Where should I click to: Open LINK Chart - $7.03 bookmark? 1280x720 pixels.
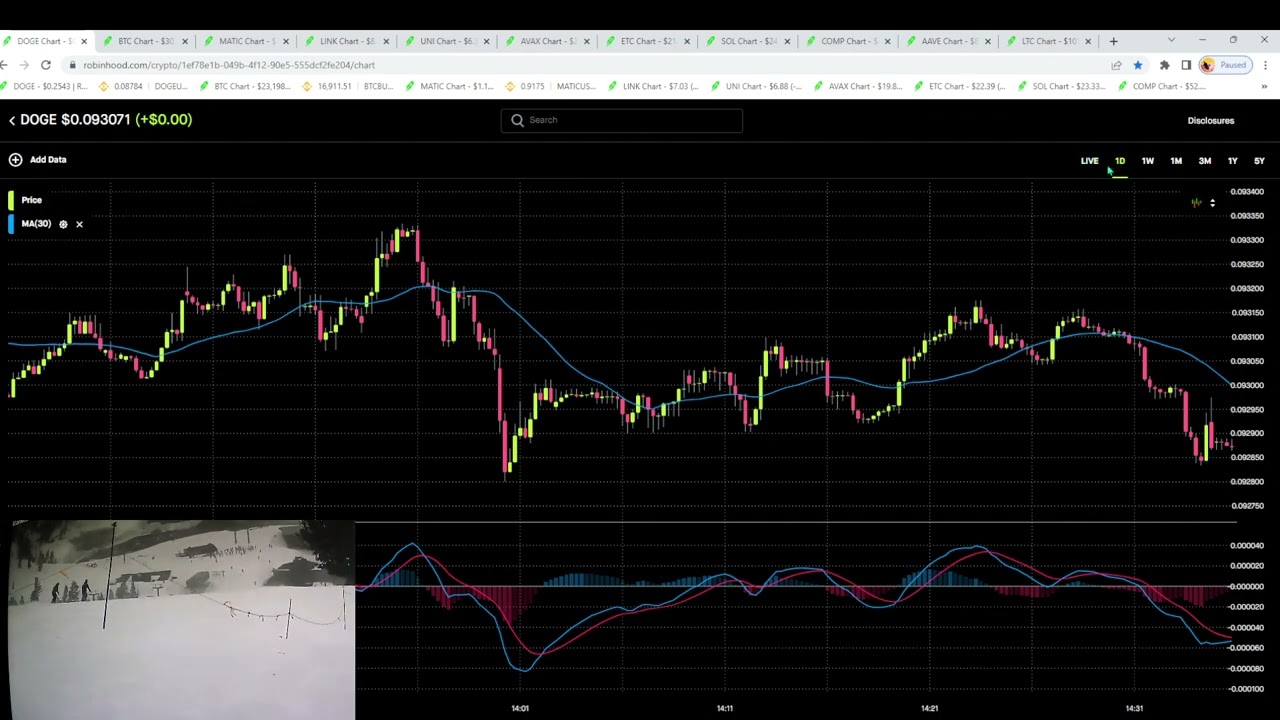click(x=652, y=87)
